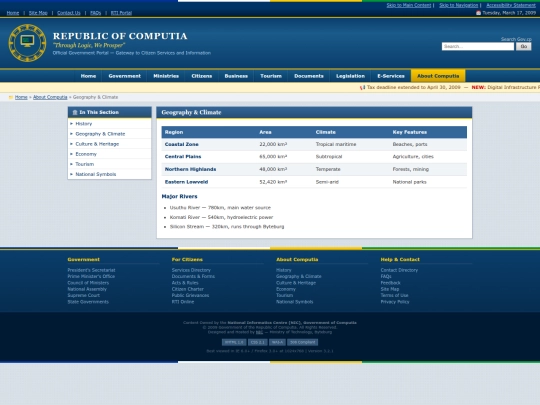Open the E-Services navigation tab

click(391, 76)
